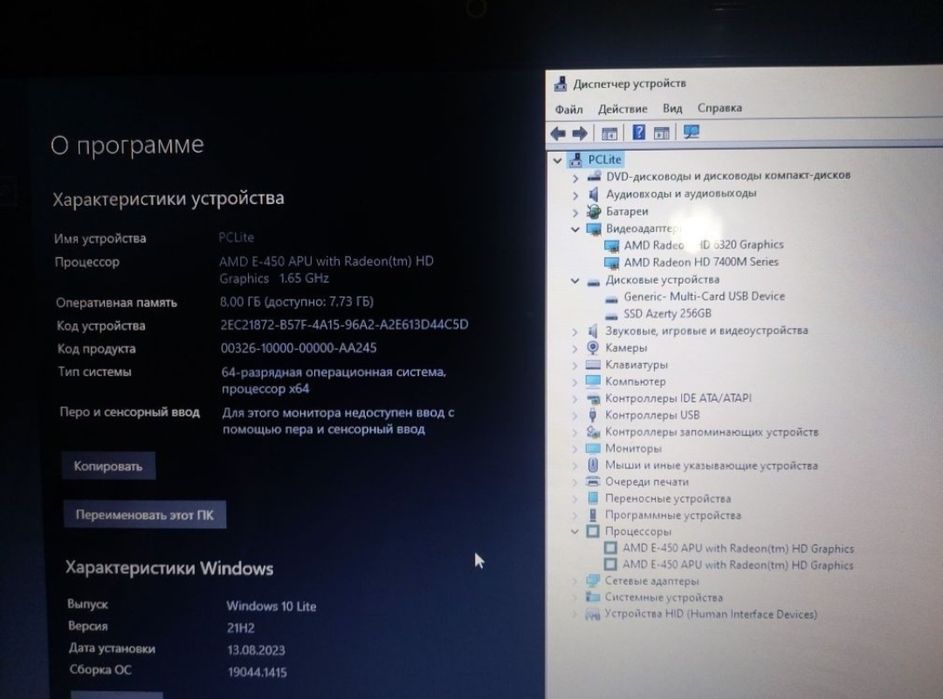The width and height of the screenshot is (943, 699).
Task: Select Контроллеры запоминающих устройств
Action: pyautogui.click(x=711, y=432)
